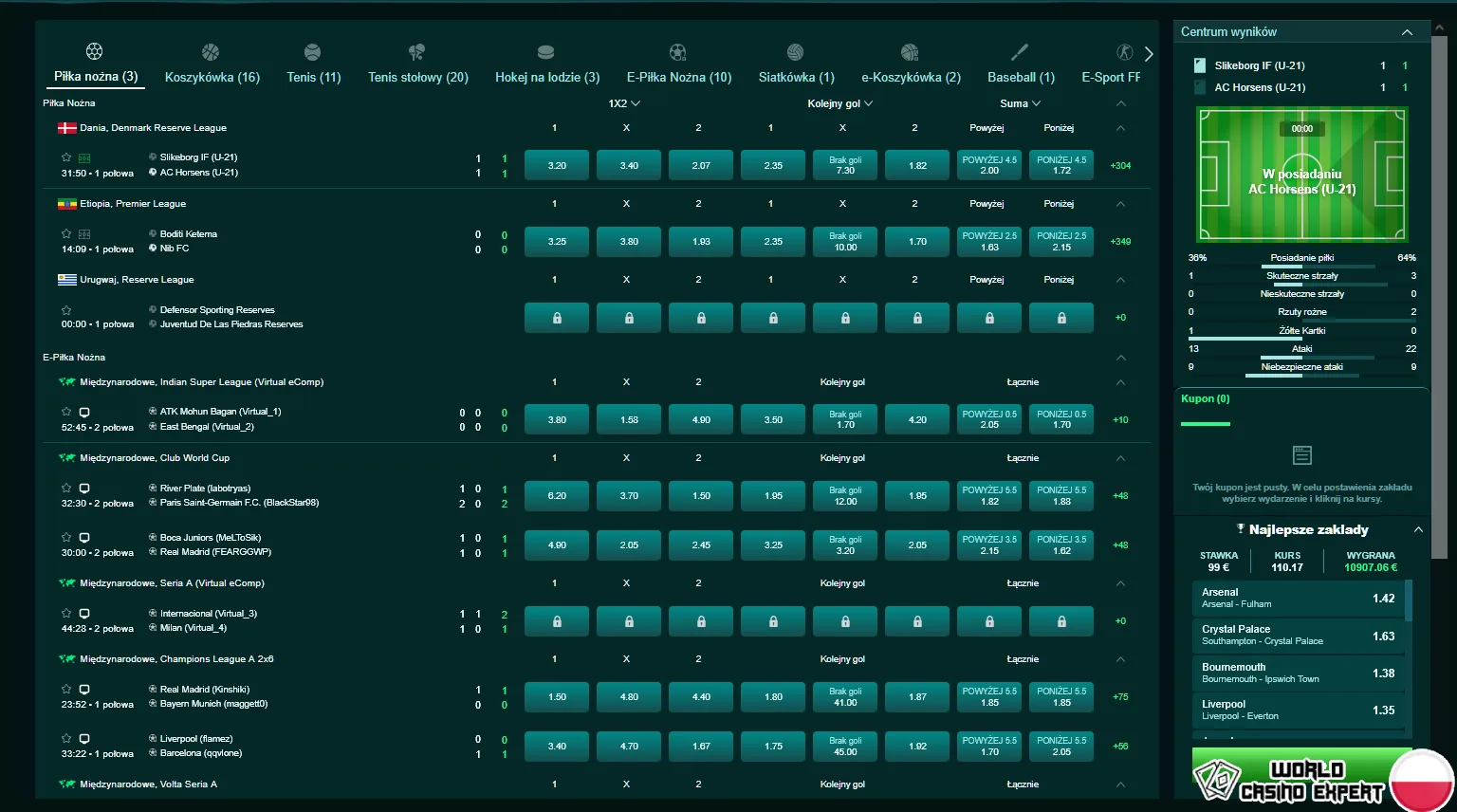
Task: Open the 1X2 market dropdown
Action: [x=624, y=103]
